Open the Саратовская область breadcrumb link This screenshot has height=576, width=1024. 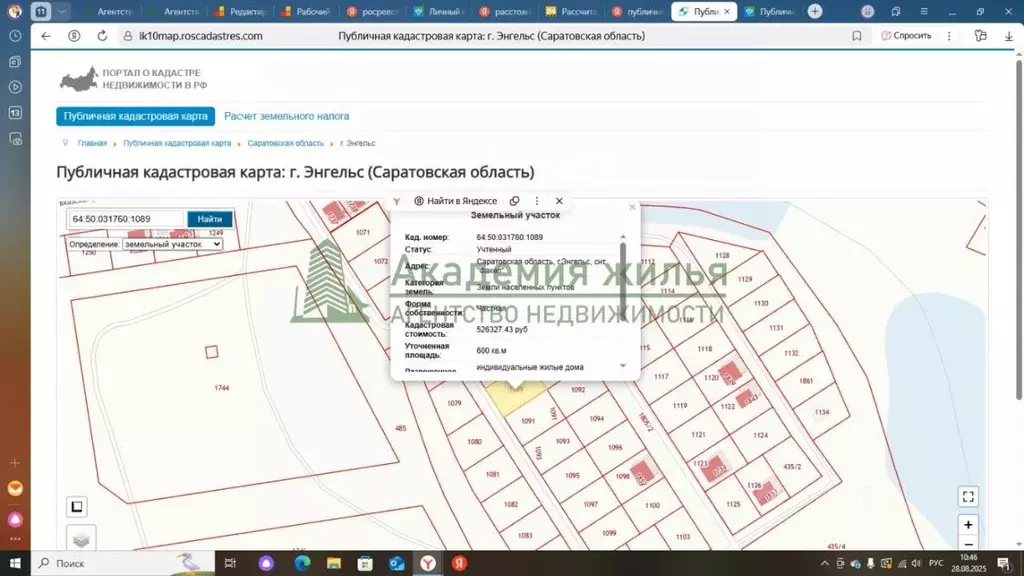coord(288,143)
